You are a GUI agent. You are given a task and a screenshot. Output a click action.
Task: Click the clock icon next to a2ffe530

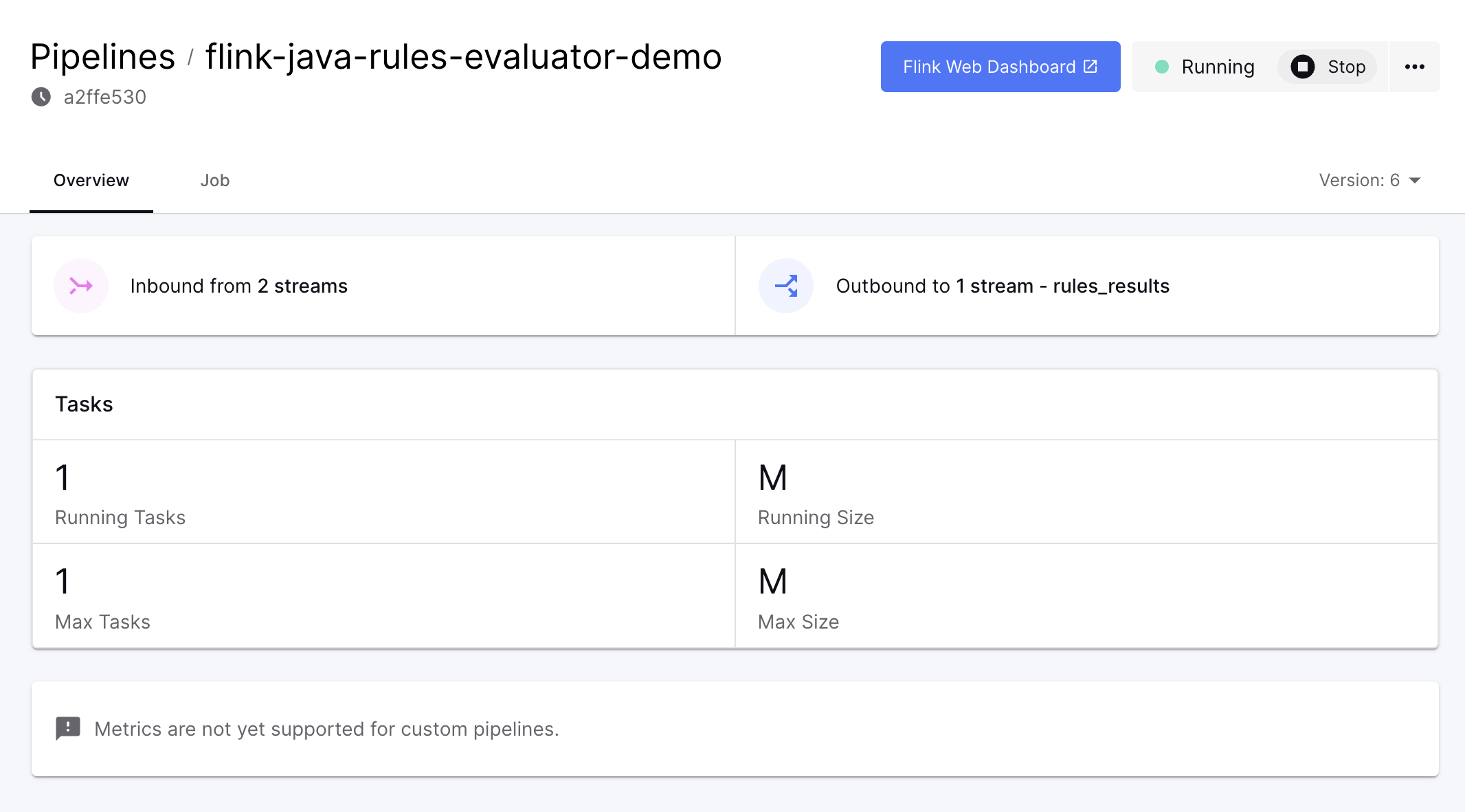pos(41,97)
